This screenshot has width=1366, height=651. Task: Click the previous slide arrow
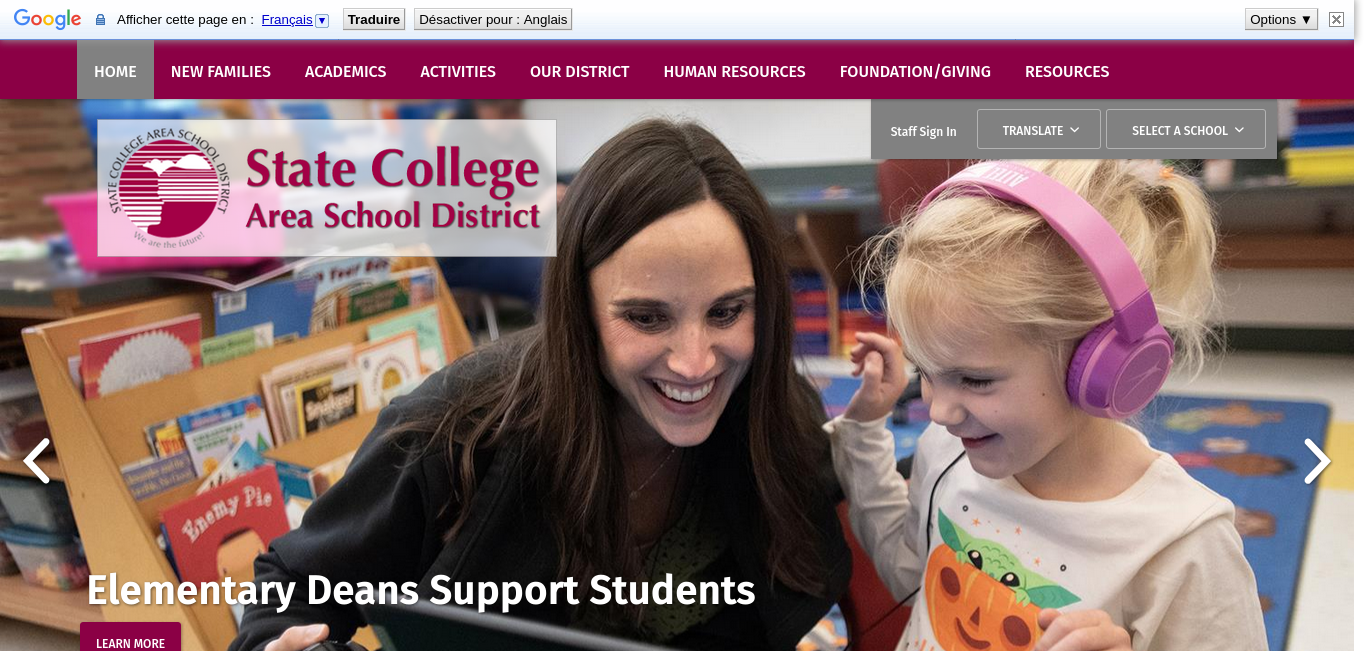[x=36, y=461]
